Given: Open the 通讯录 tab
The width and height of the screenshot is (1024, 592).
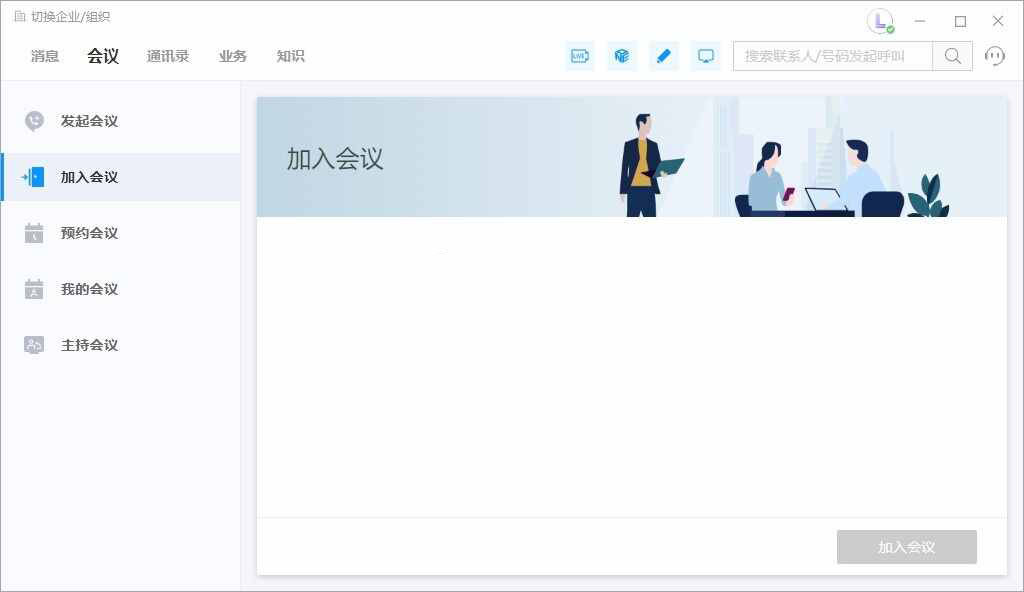Looking at the screenshot, I should 167,56.
